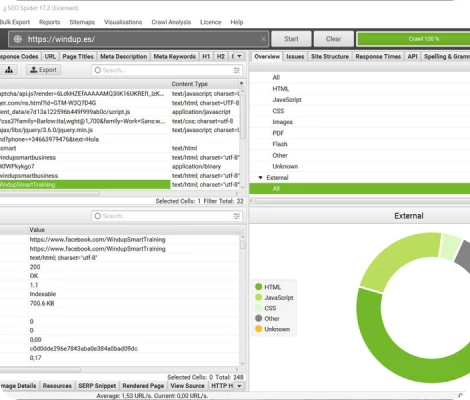Select the jquery.min.js URL row
Screen dimensions: 470x400
[85, 130]
